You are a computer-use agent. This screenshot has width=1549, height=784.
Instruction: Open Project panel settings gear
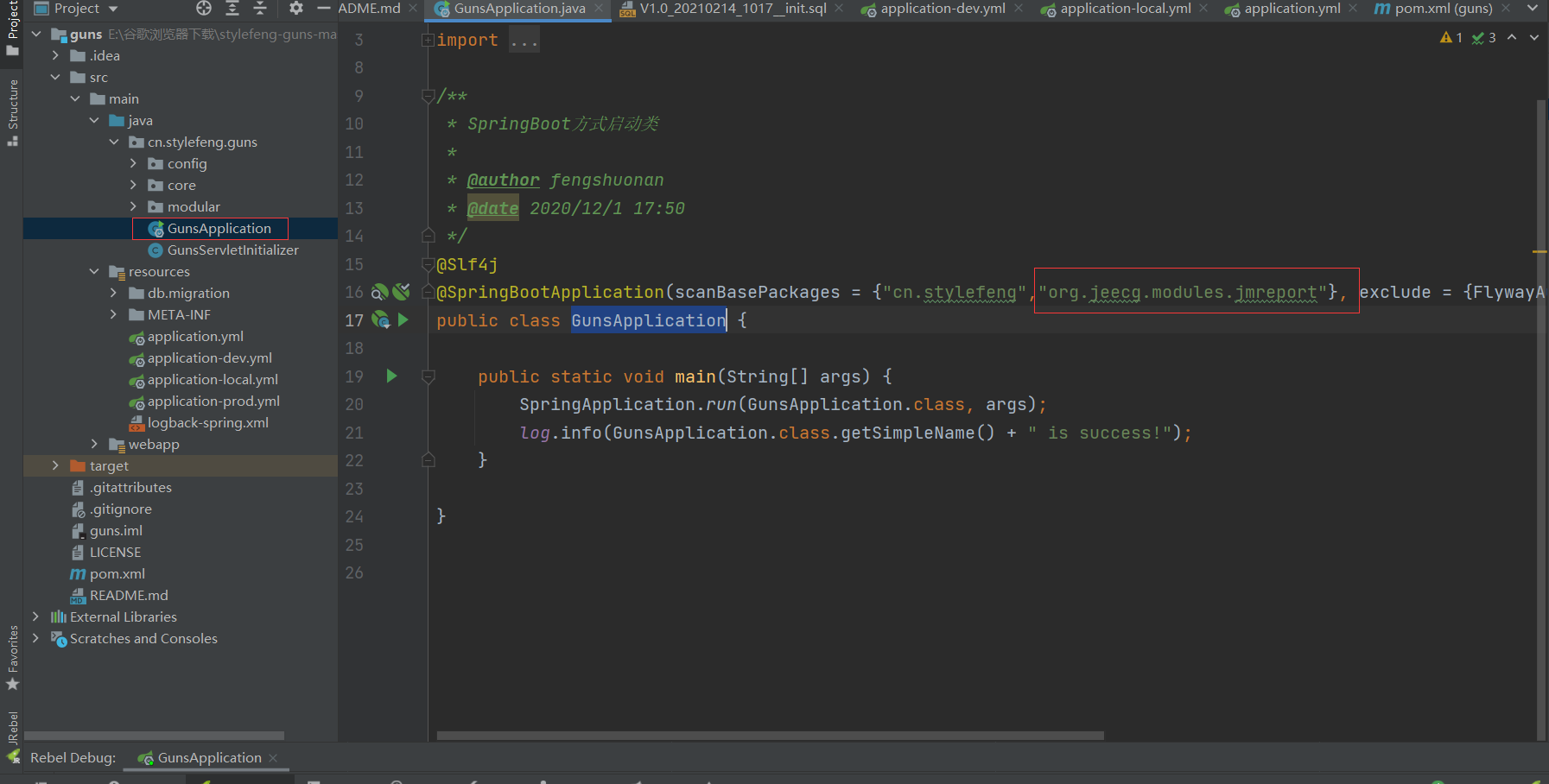(x=296, y=9)
